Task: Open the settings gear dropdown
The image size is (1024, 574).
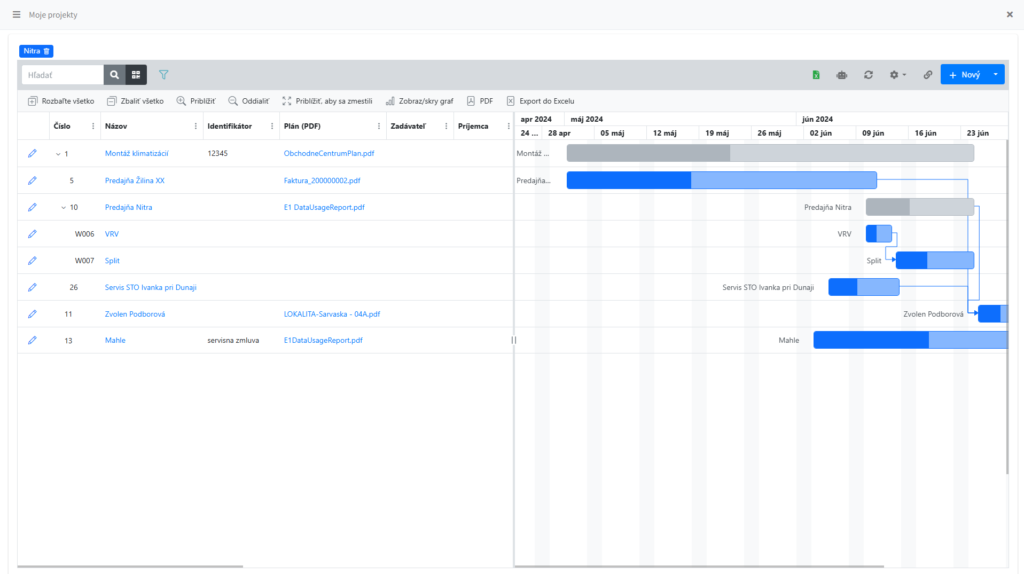Action: [898, 75]
